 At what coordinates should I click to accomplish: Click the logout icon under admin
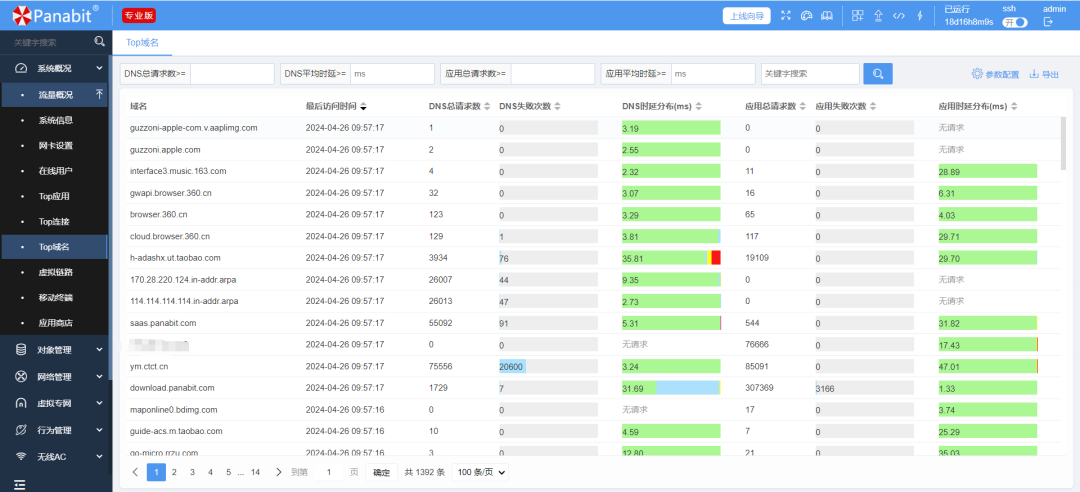point(1048,22)
